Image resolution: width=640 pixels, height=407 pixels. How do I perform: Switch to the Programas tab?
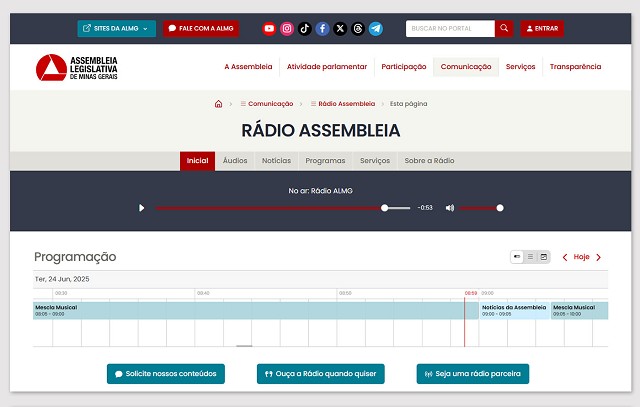click(x=325, y=161)
